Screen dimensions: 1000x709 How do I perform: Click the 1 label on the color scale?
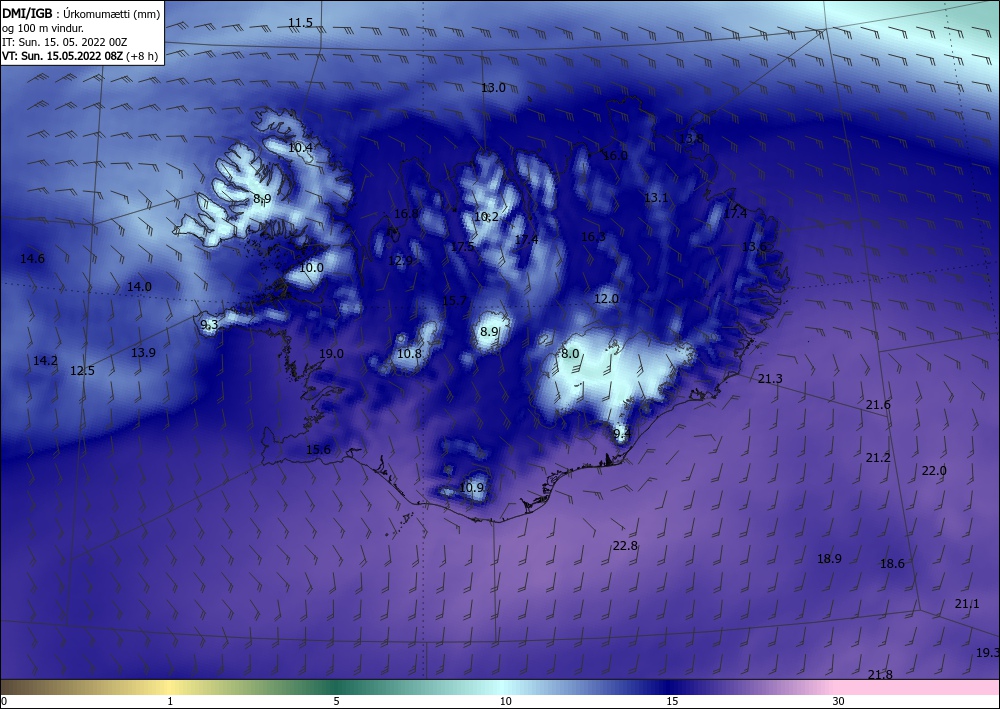170,702
